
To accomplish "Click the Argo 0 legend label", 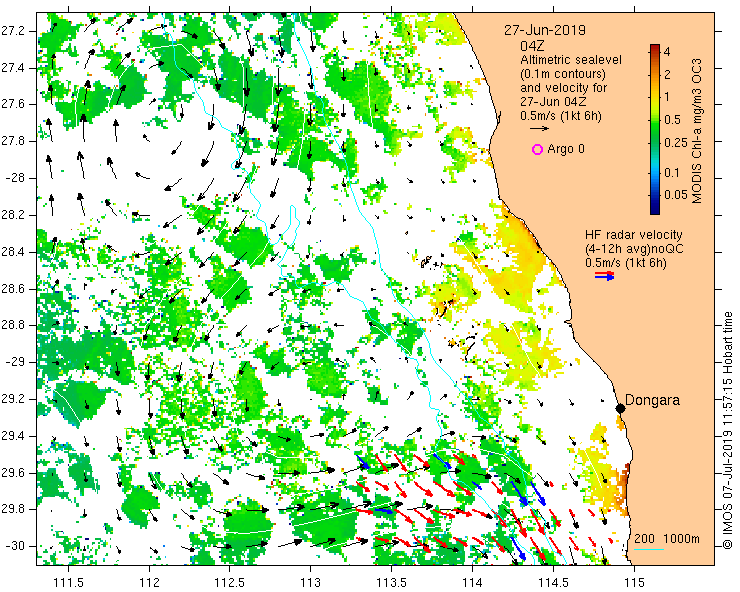I will click(566, 149).
